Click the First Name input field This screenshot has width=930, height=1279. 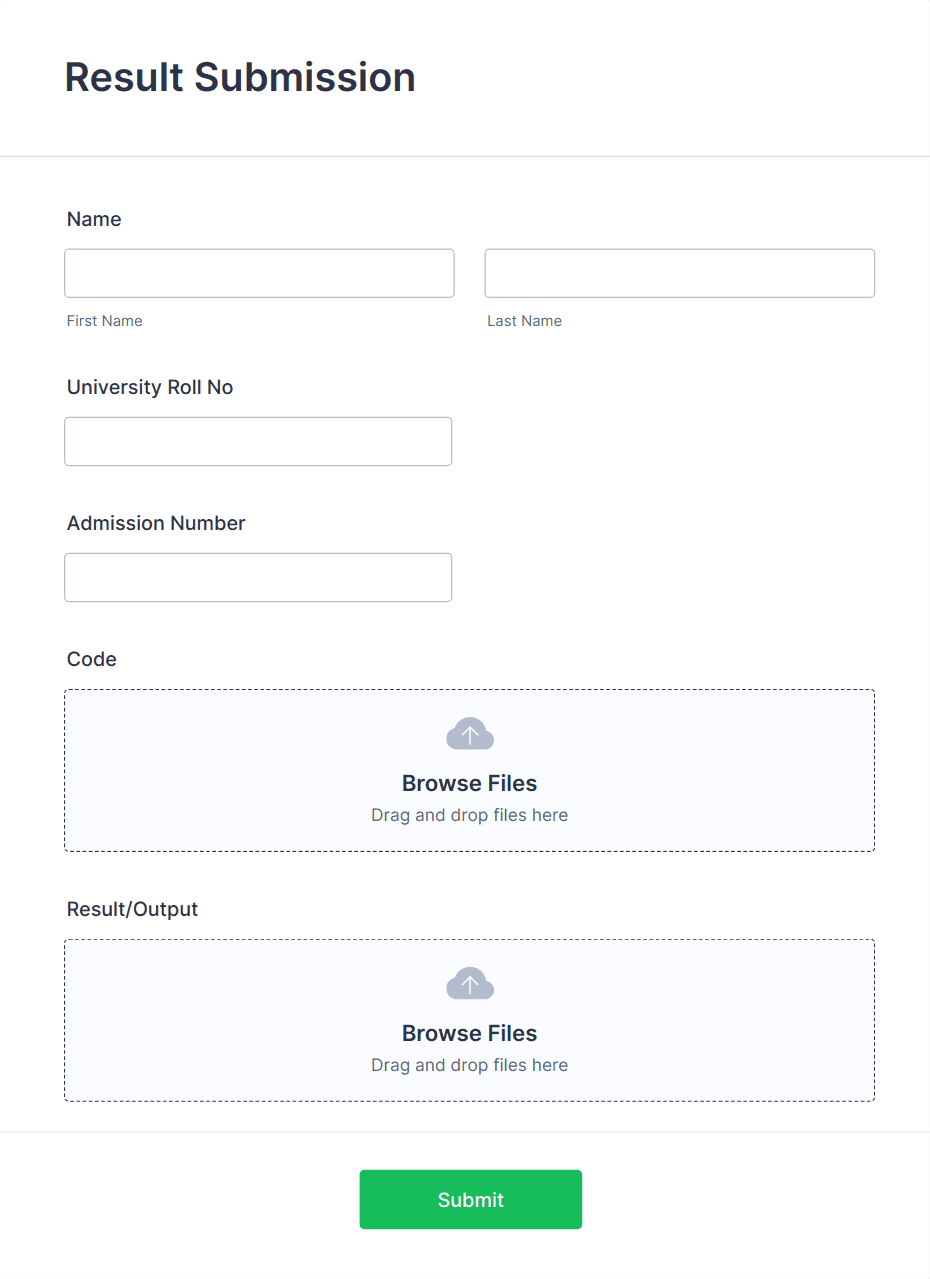coord(259,273)
